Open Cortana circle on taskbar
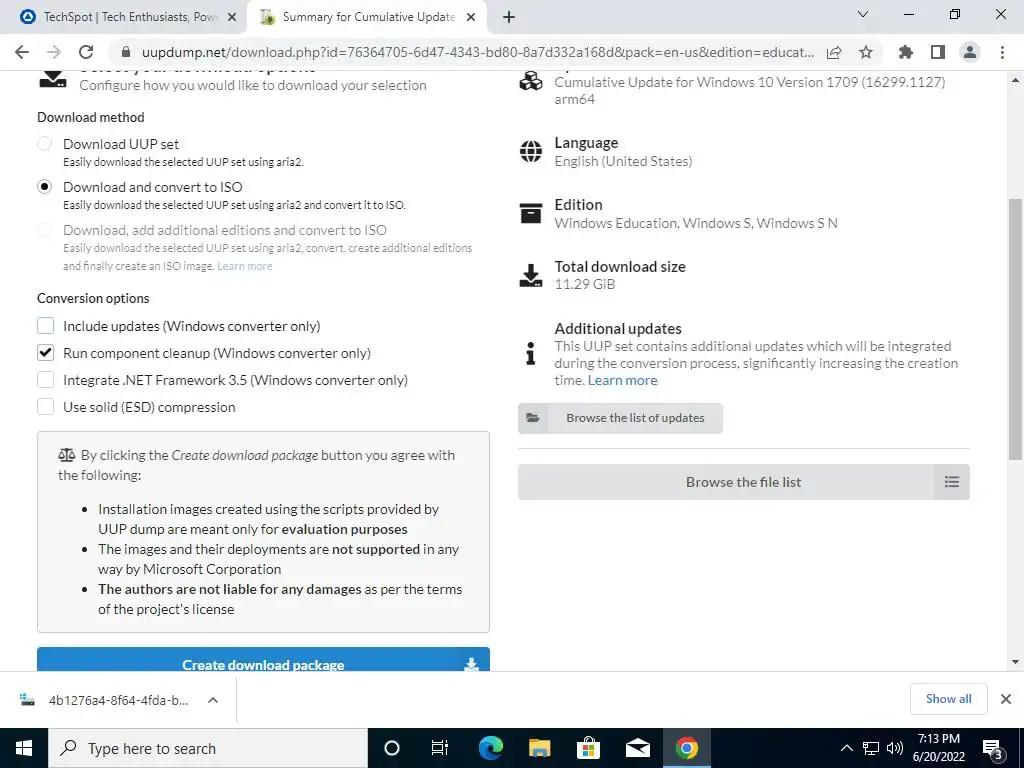 [391, 748]
